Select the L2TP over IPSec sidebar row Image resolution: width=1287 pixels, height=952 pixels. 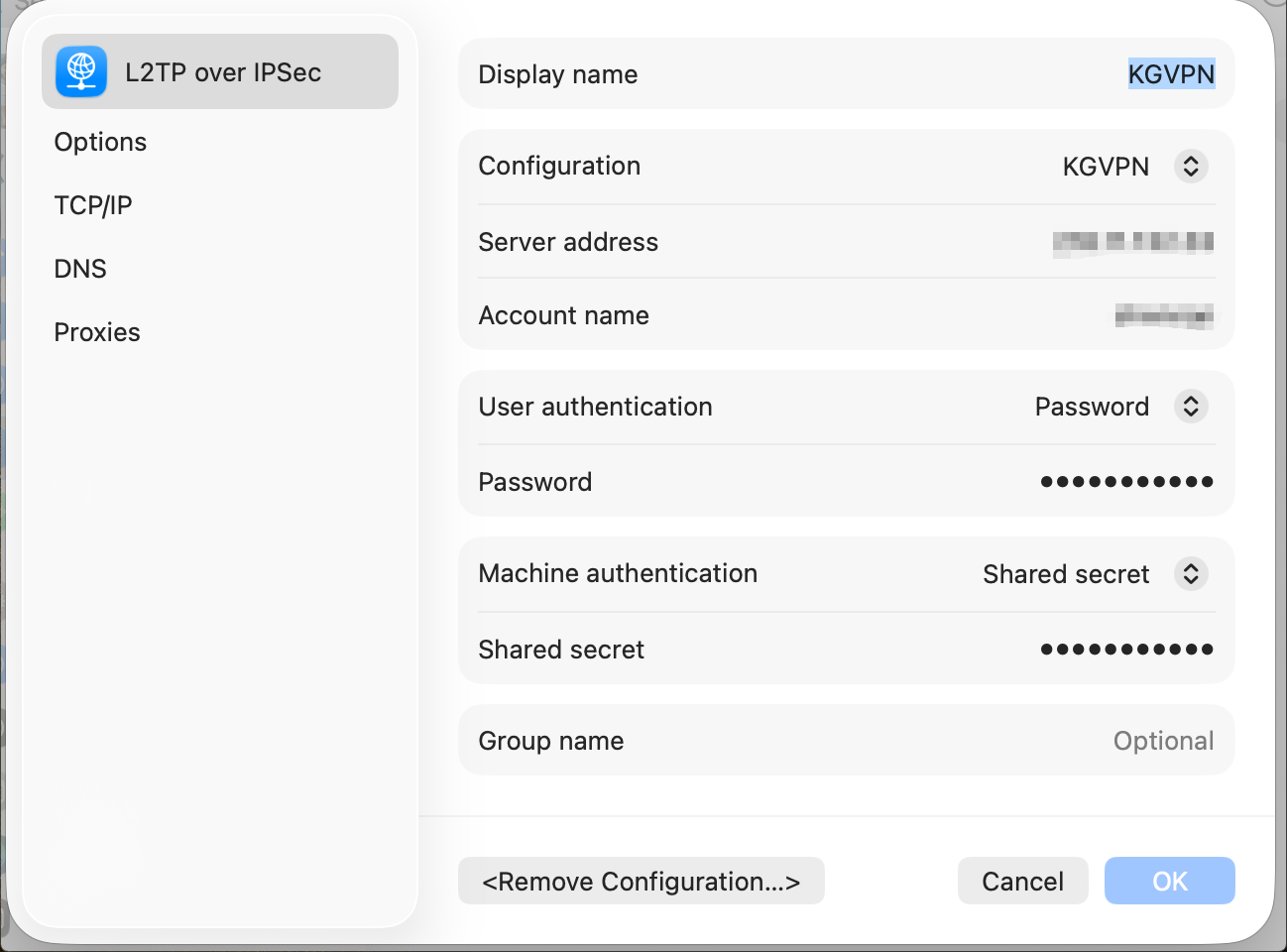pos(222,72)
